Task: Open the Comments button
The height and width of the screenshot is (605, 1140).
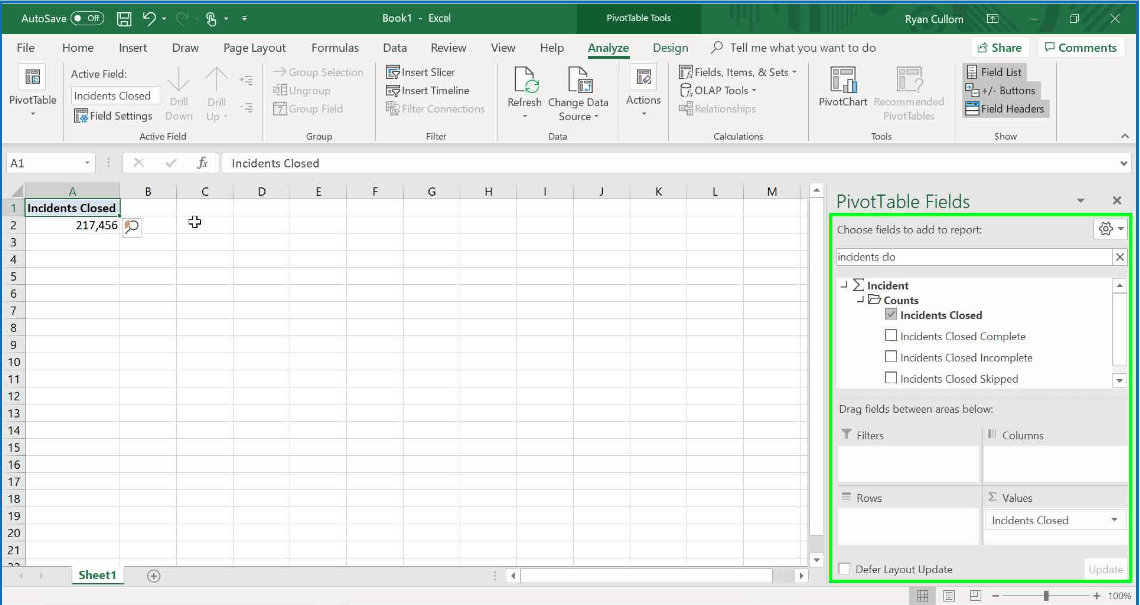Action: (1080, 47)
